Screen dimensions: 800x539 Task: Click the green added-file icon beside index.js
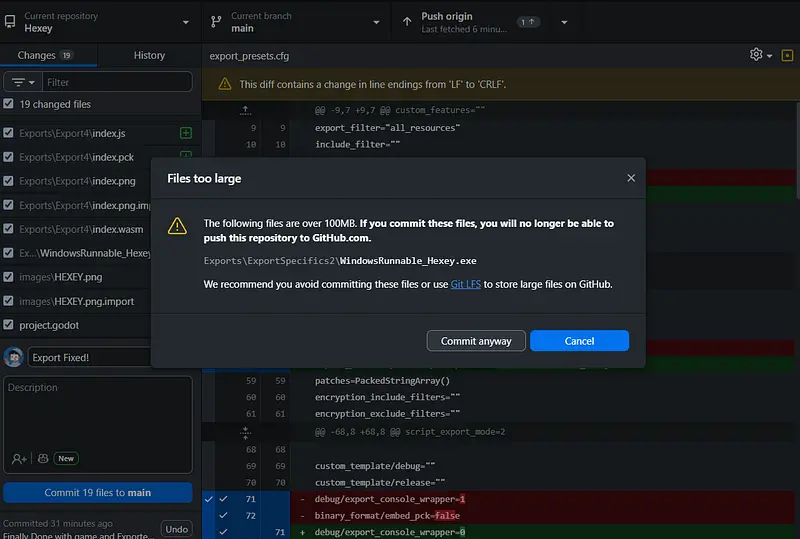pyautogui.click(x=185, y=133)
